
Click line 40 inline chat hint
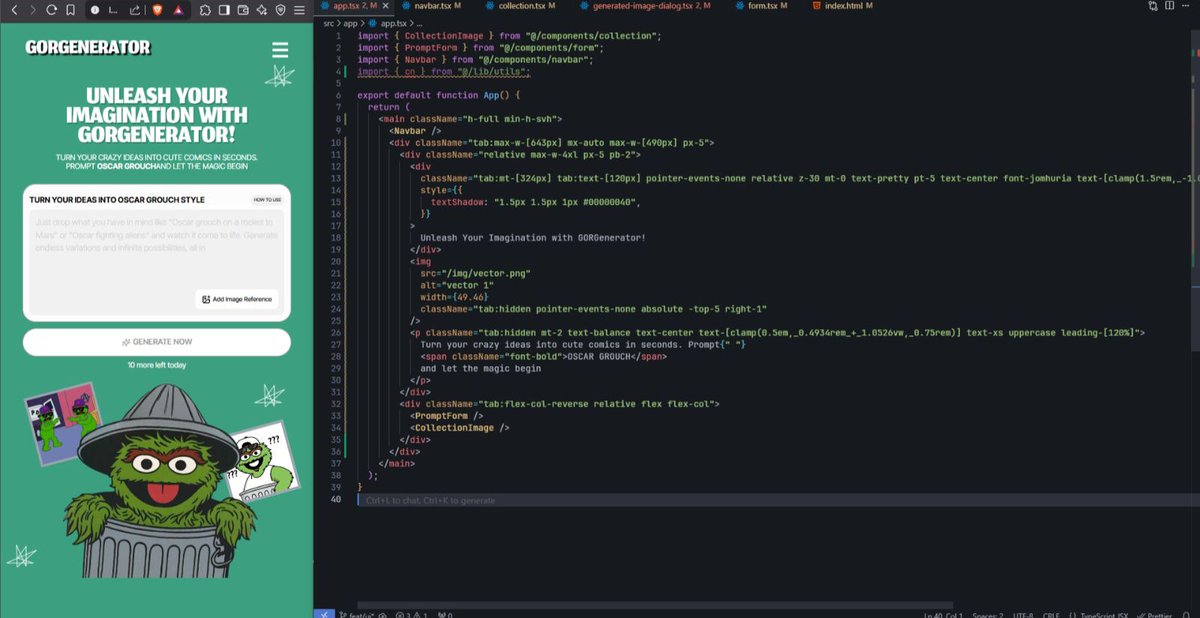(x=430, y=500)
